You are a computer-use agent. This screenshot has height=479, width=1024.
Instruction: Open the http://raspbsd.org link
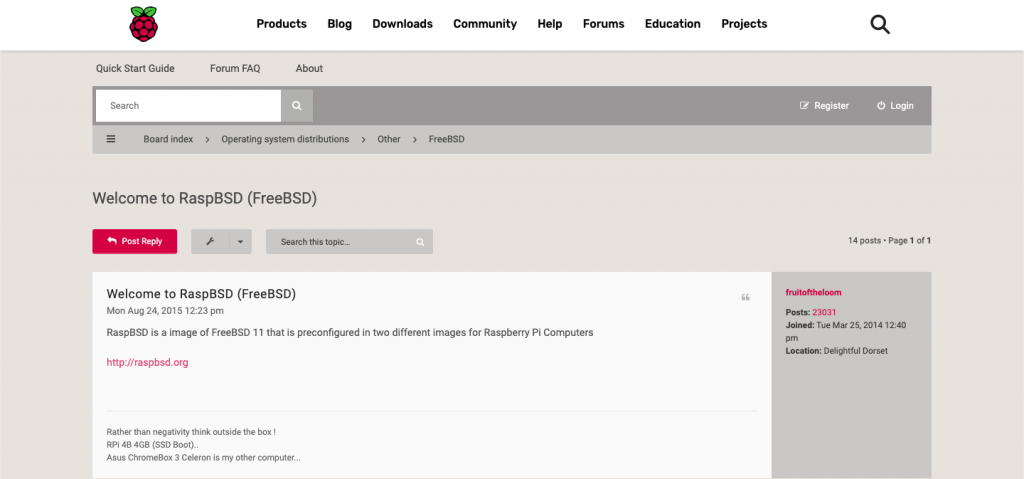click(148, 362)
